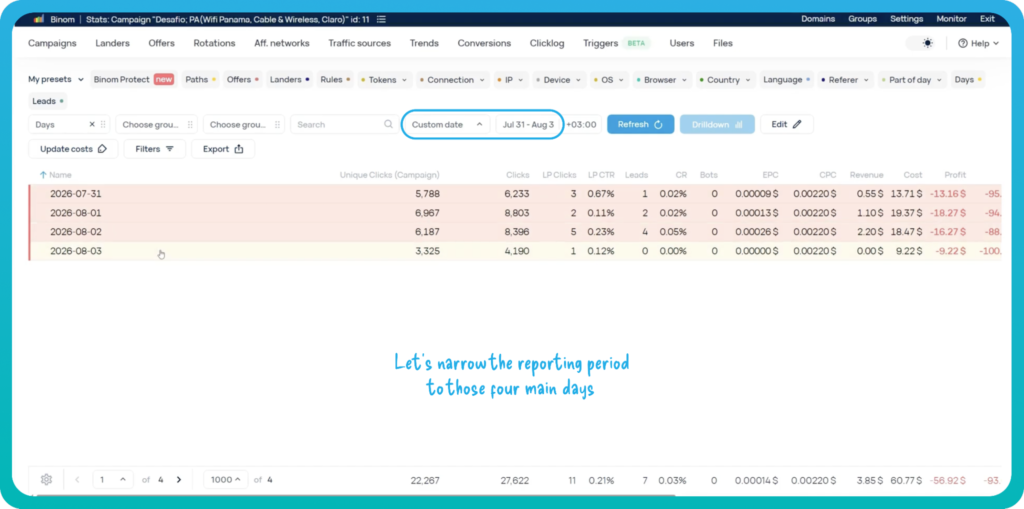Image resolution: width=1024 pixels, height=509 pixels.
Task: Open the Monitor page
Action: click(952, 19)
